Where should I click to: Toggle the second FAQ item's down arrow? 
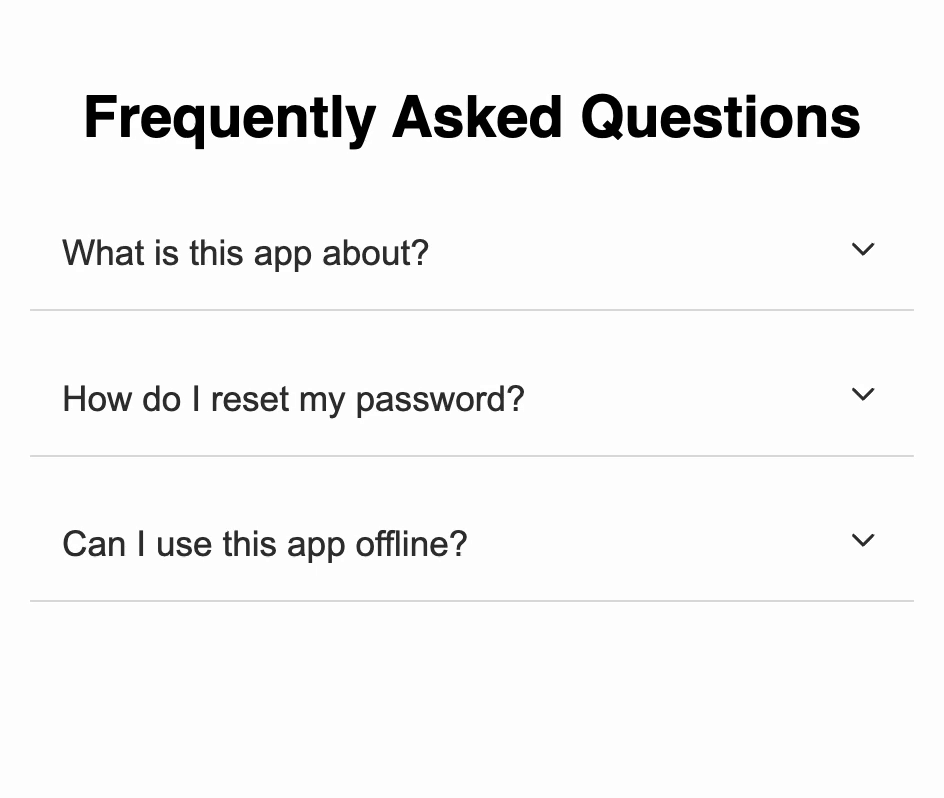point(862,395)
